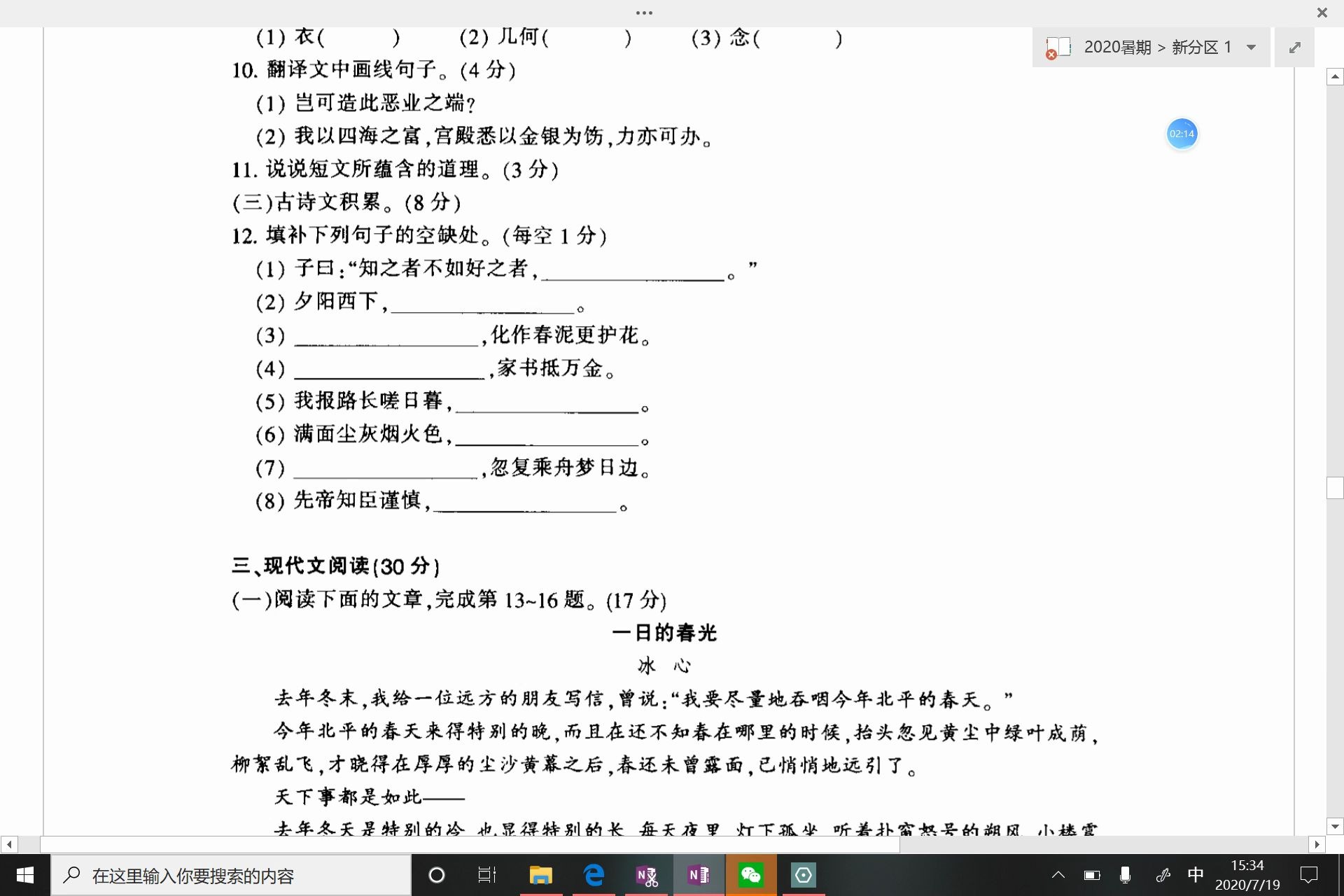Click the text 知之者不如好之者
1344x896 pixels.
[442, 268]
